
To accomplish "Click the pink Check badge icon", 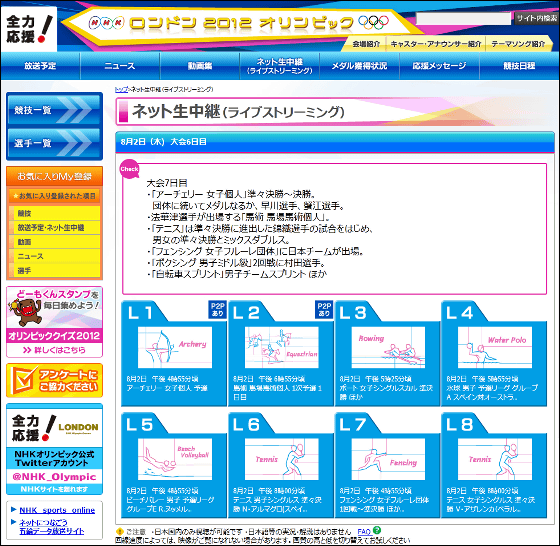I will [129, 169].
